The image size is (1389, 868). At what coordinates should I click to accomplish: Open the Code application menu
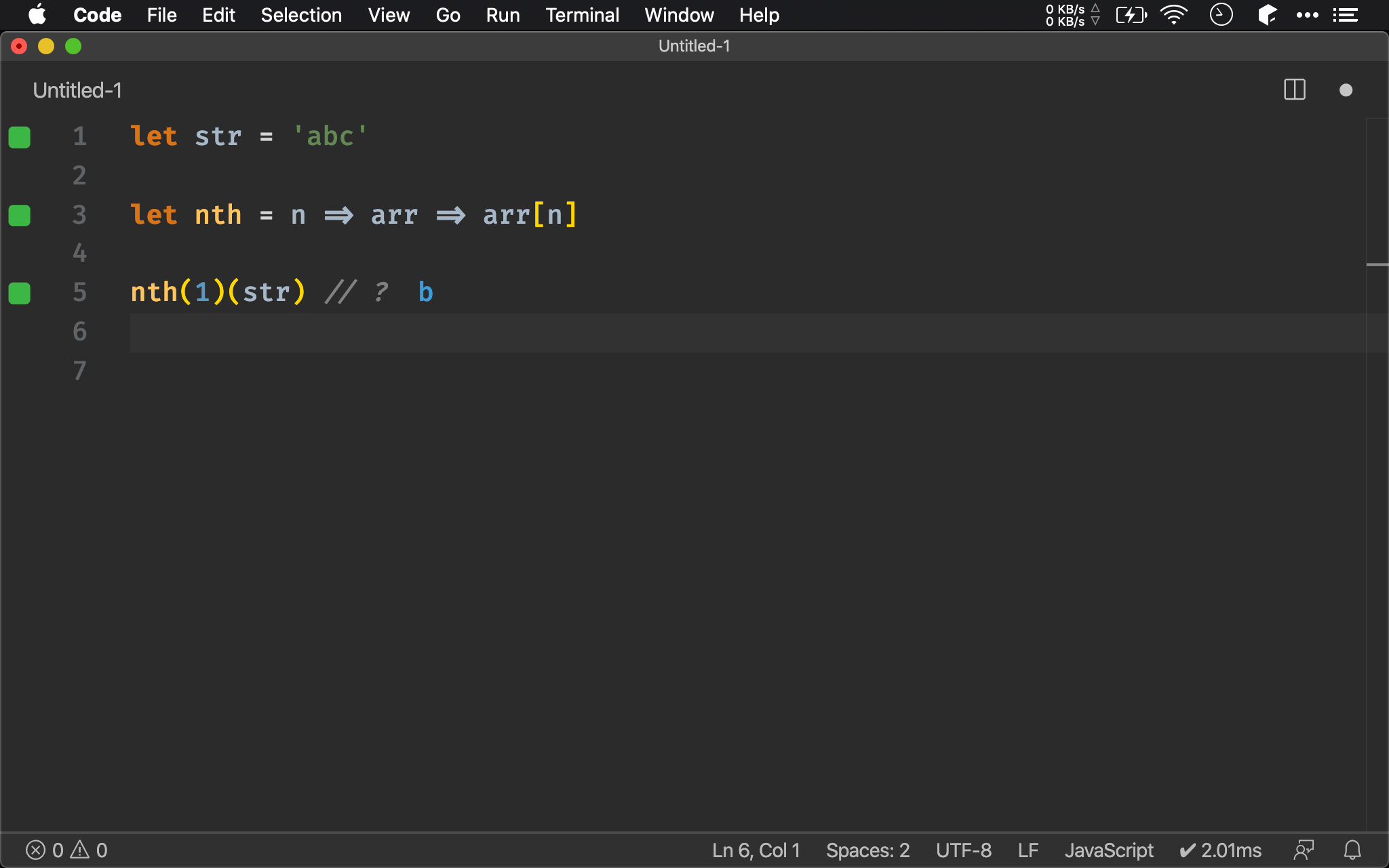(97, 15)
